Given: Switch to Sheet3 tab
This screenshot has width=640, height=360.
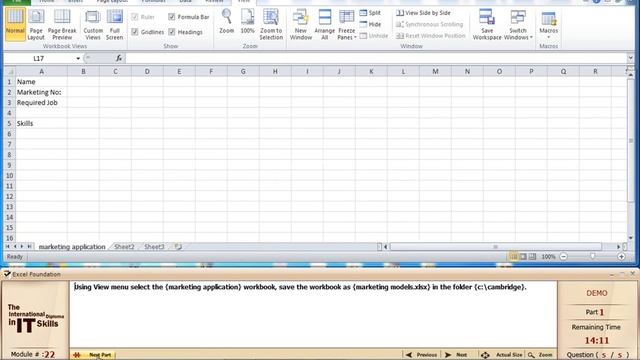Looking at the screenshot, I should [x=154, y=247].
